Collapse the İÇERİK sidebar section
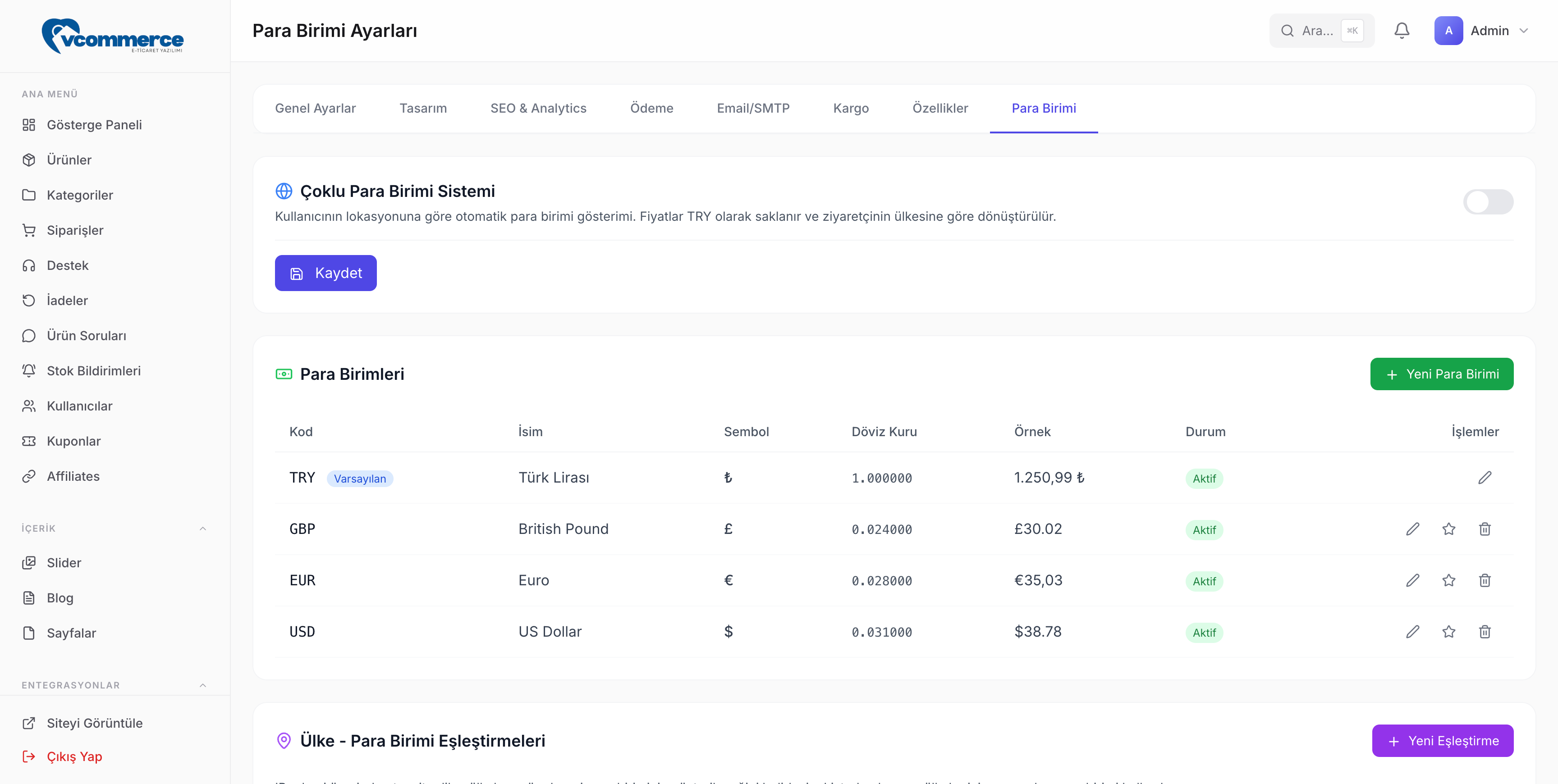 (202, 529)
